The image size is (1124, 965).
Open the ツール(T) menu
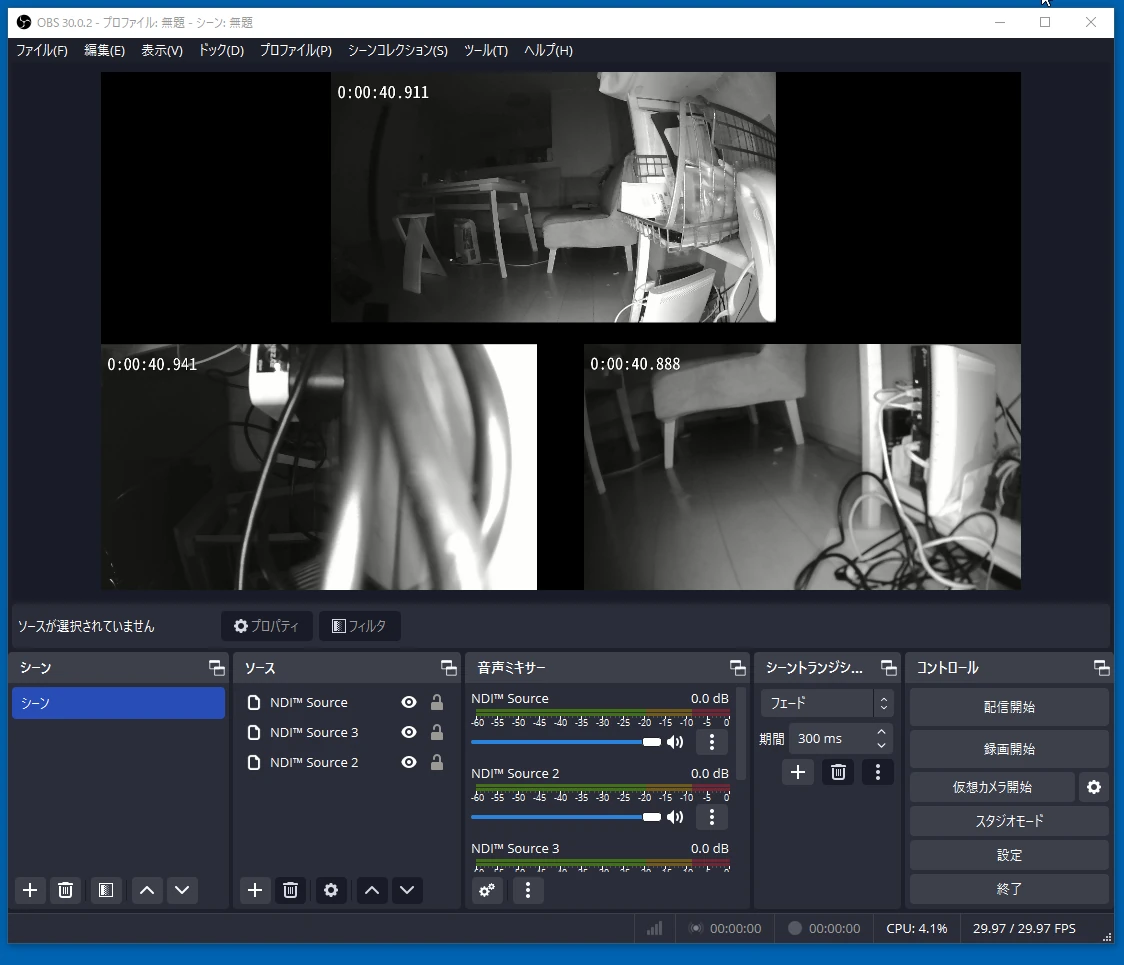point(486,50)
